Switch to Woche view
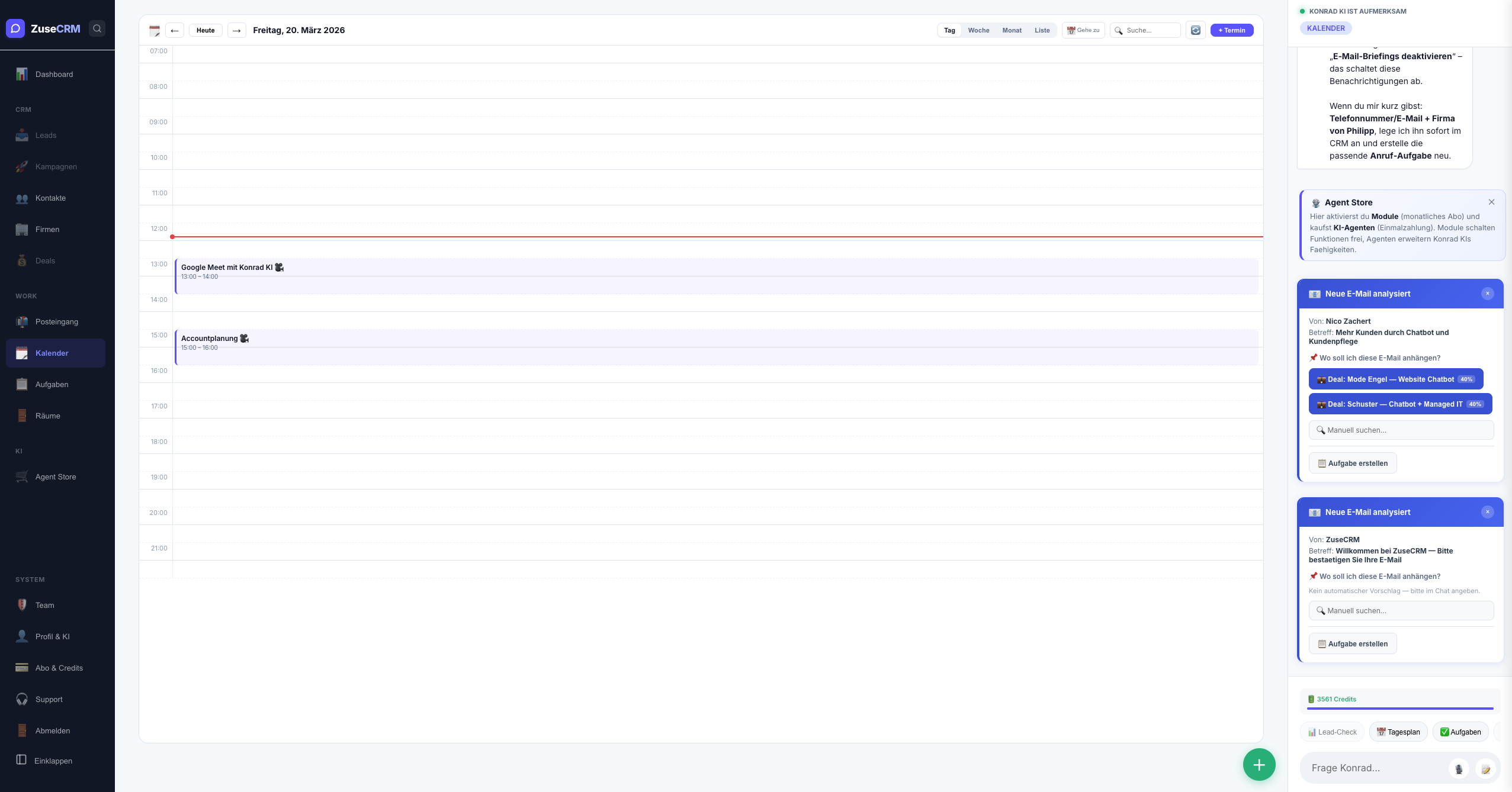The height and width of the screenshot is (792, 1512). pos(978,30)
